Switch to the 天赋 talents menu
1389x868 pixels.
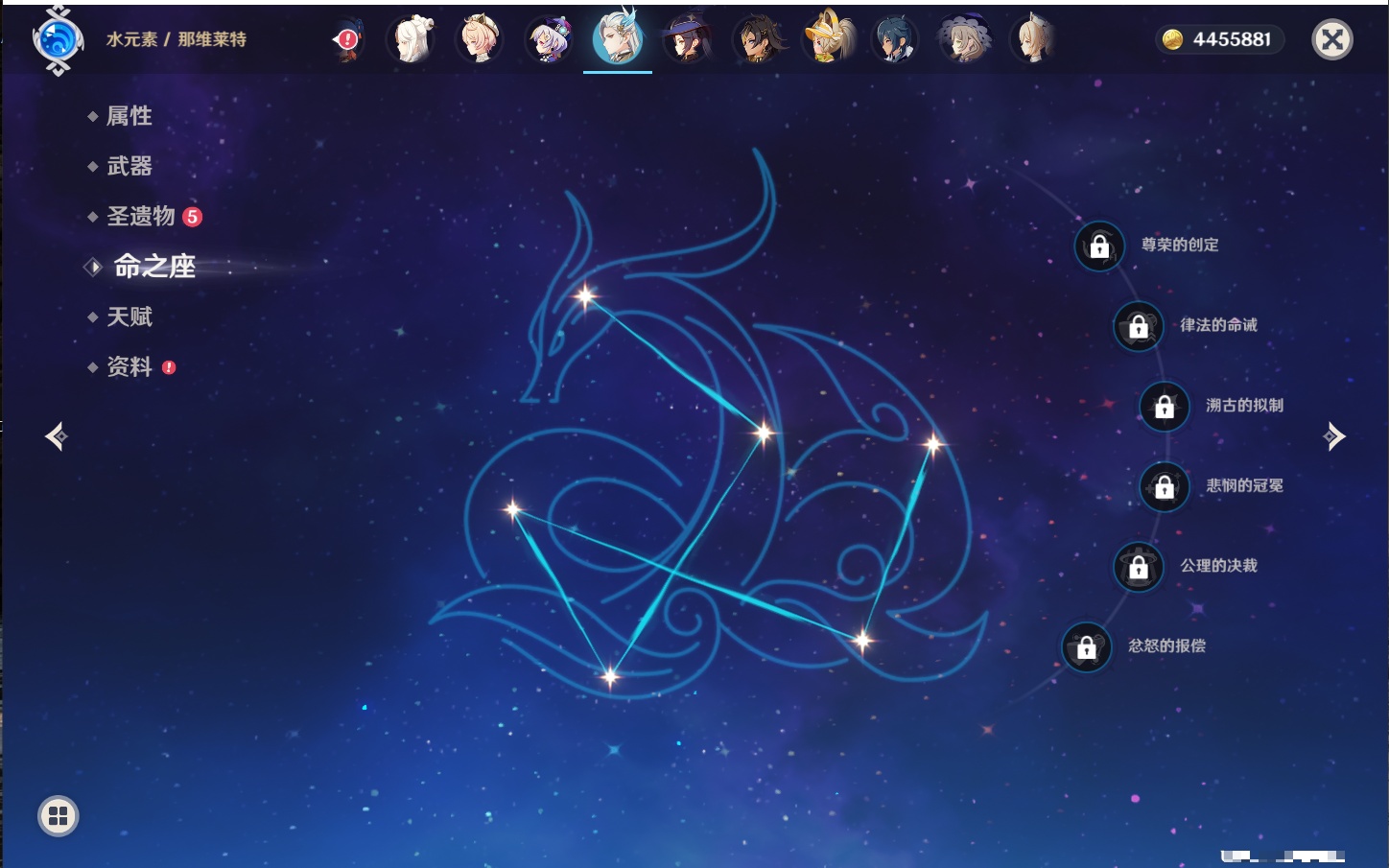(129, 317)
